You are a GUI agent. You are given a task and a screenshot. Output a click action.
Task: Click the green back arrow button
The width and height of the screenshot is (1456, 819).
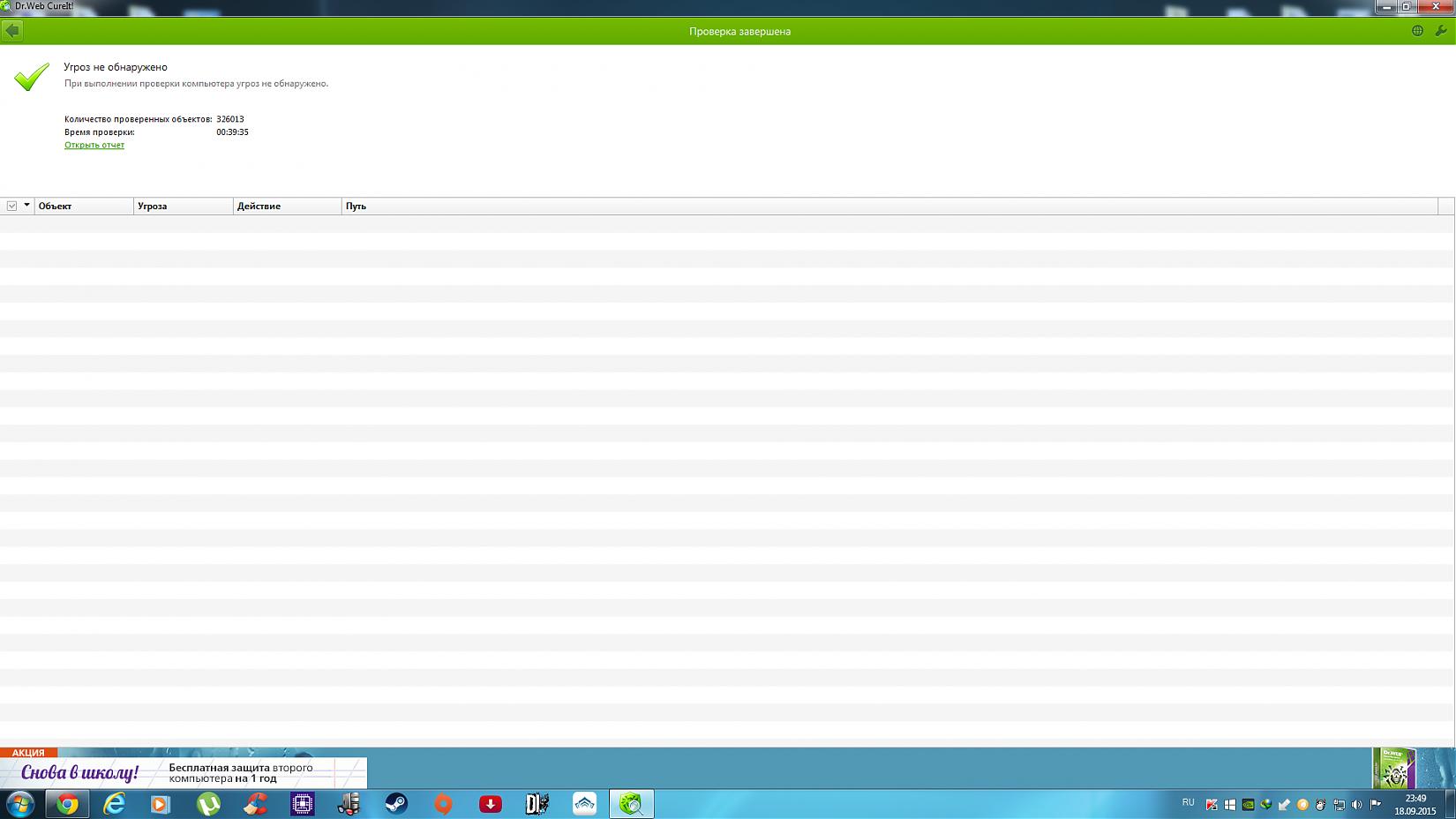coord(12,31)
